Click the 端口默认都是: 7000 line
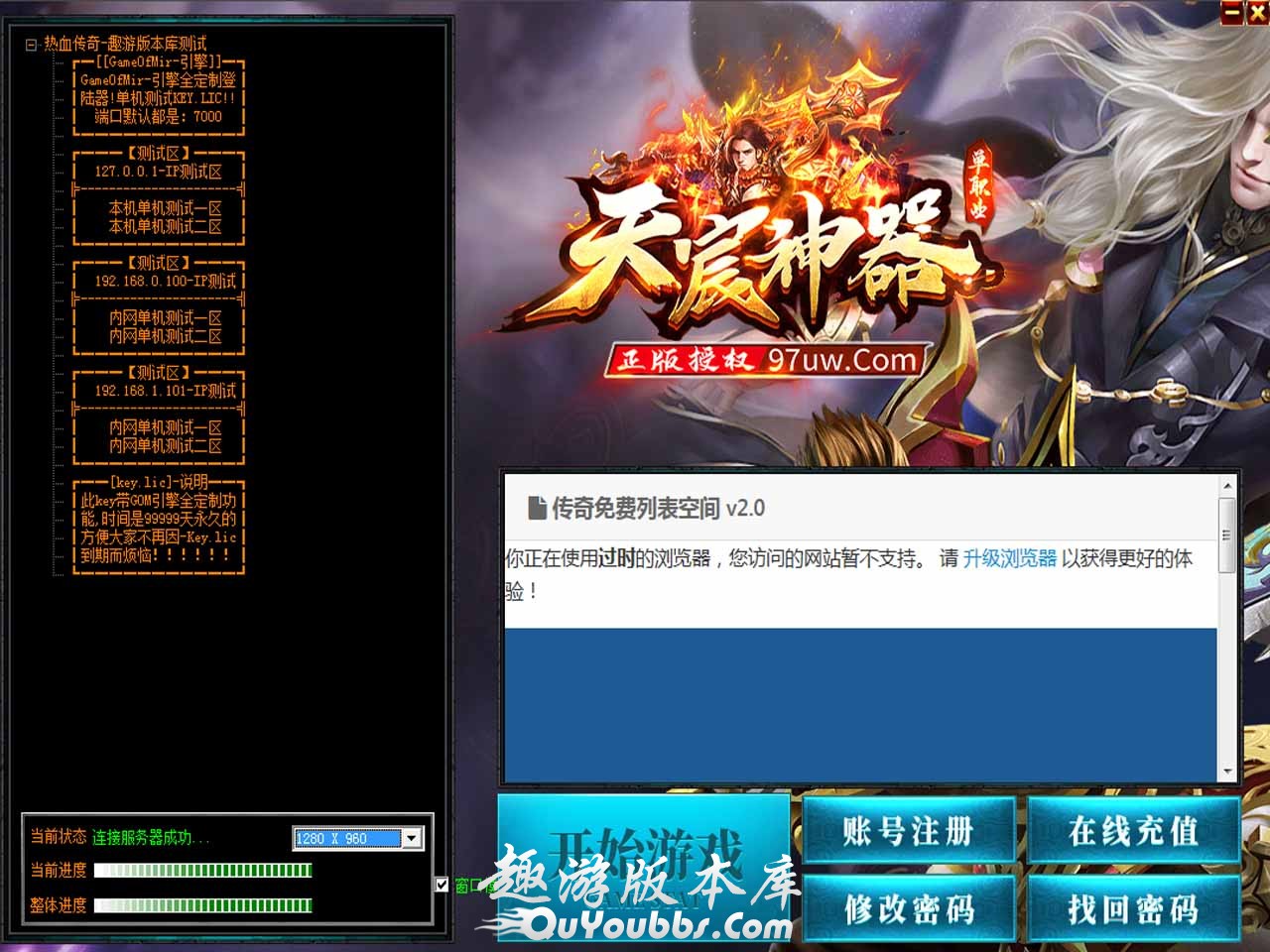 (159, 116)
